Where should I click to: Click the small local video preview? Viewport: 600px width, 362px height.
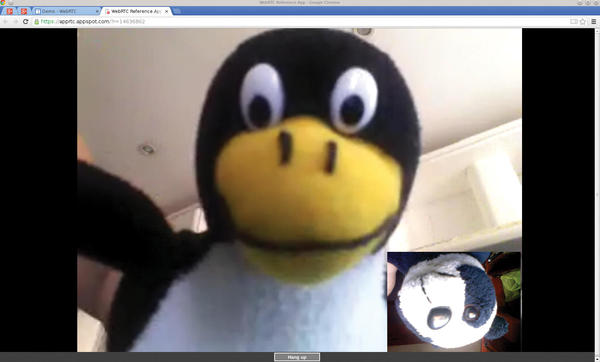[x=454, y=301]
